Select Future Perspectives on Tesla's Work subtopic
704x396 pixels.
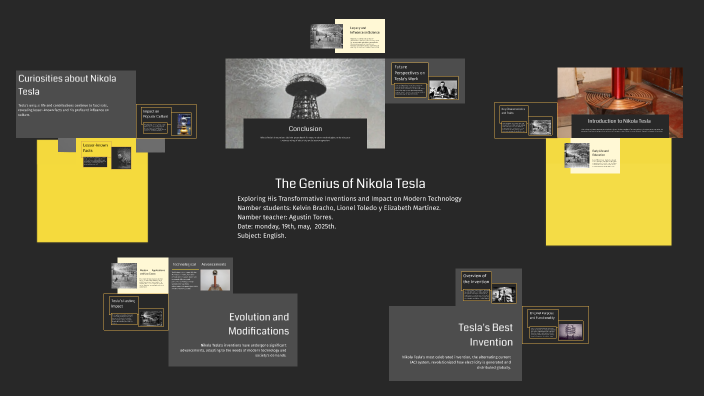click(x=425, y=81)
